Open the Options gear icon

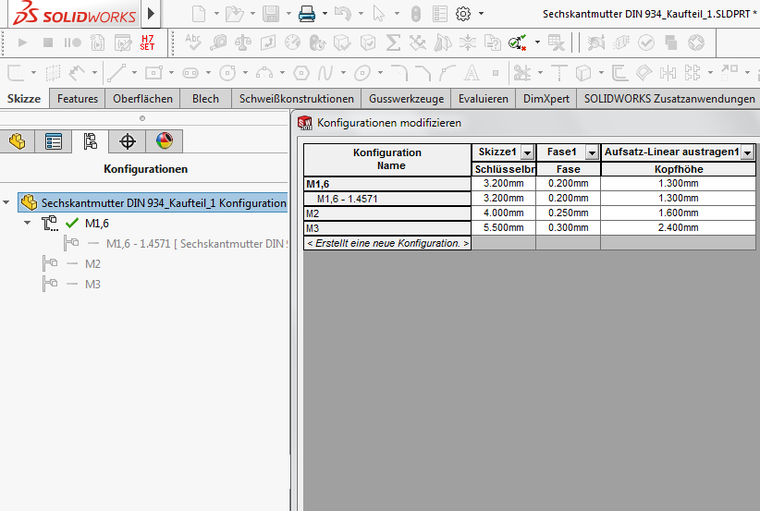coord(463,14)
